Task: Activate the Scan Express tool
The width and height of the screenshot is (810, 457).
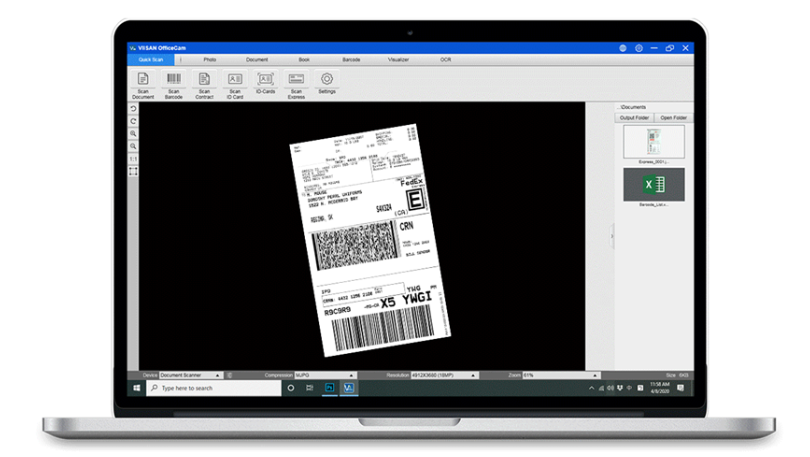Action: [x=296, y=85]
